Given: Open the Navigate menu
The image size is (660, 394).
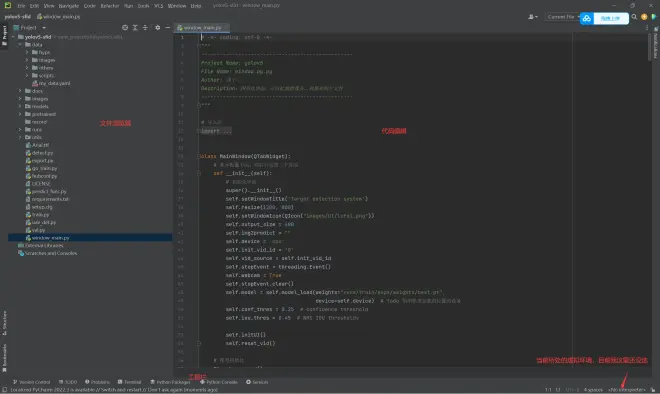Looking at the screenshot, I should 69,6.
